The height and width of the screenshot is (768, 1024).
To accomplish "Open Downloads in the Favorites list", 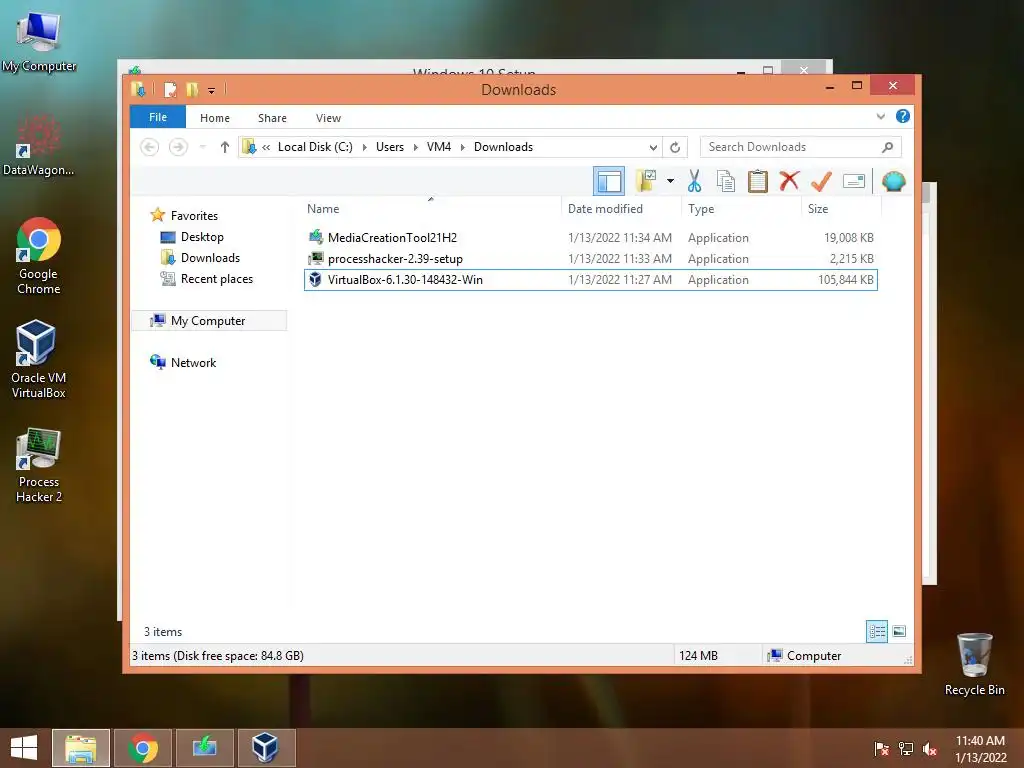I will (210, 258).
